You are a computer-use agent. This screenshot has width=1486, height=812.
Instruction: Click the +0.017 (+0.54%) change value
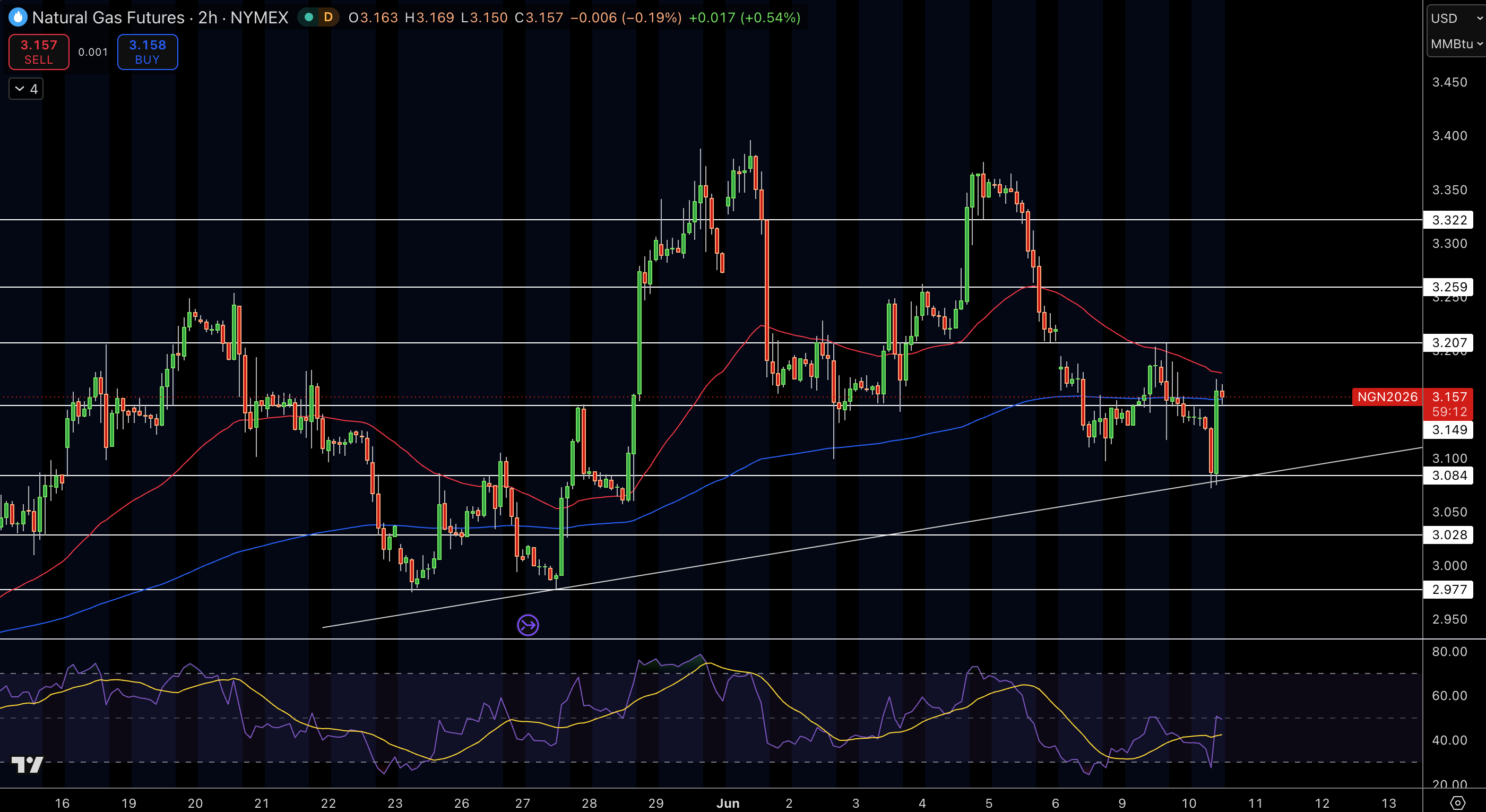[x=744, y=18]
